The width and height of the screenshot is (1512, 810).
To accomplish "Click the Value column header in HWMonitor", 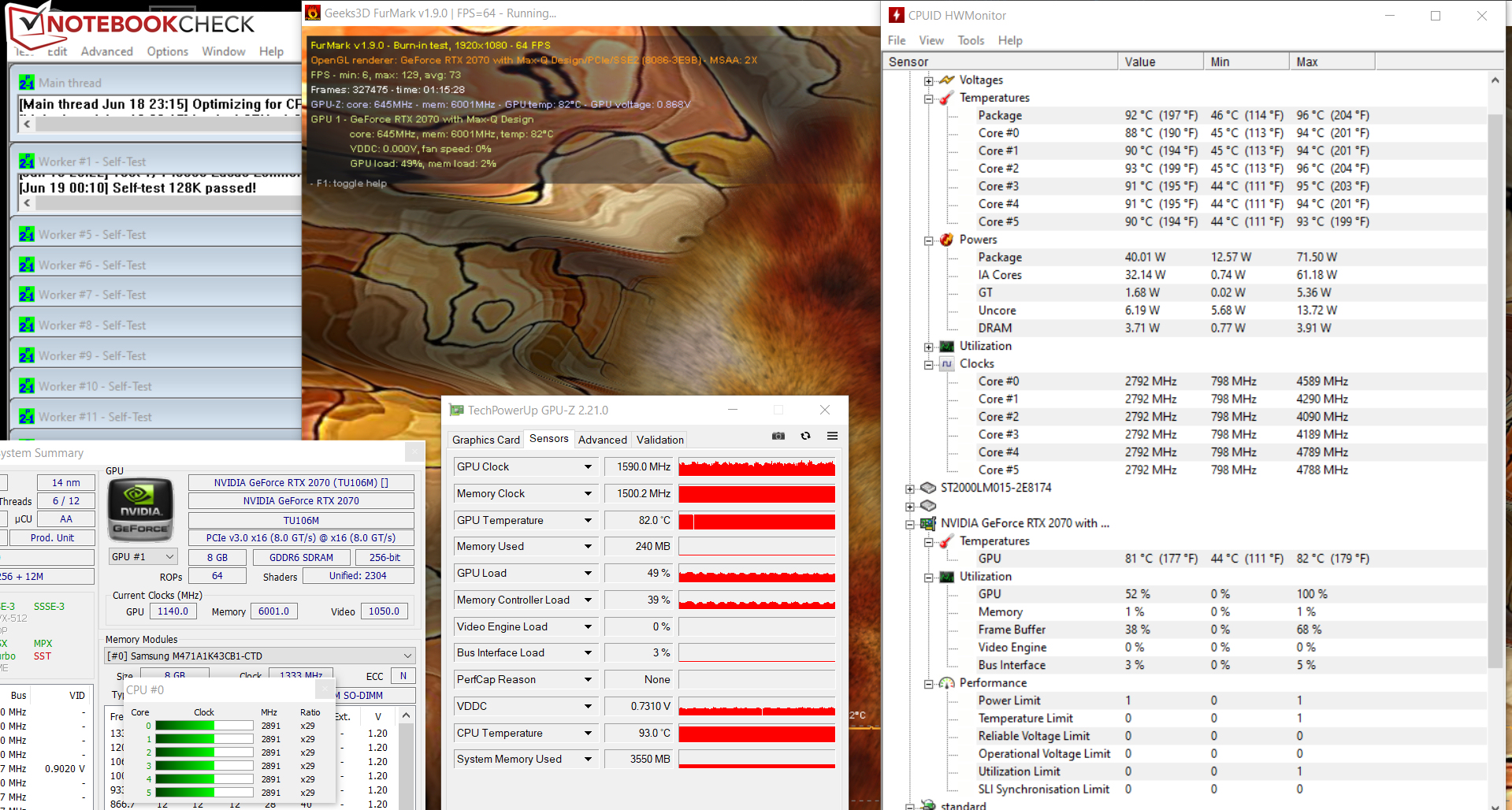I will click(x=1161, y=61).
